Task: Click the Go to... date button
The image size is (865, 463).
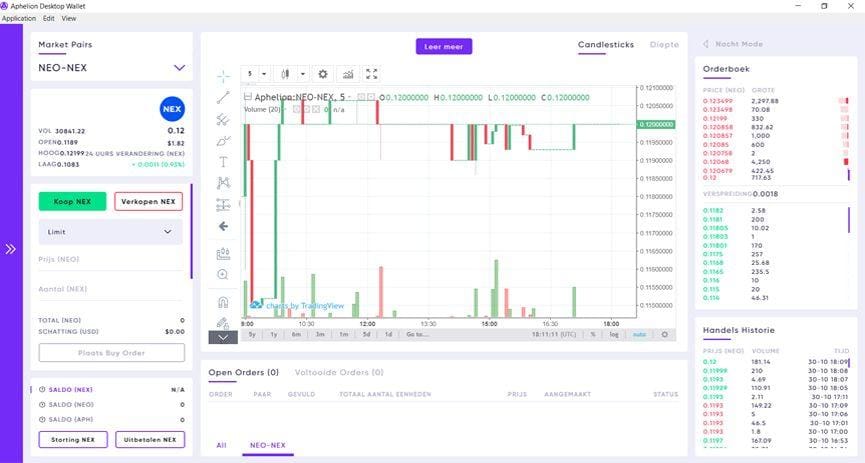Action: tap(417, 334)
